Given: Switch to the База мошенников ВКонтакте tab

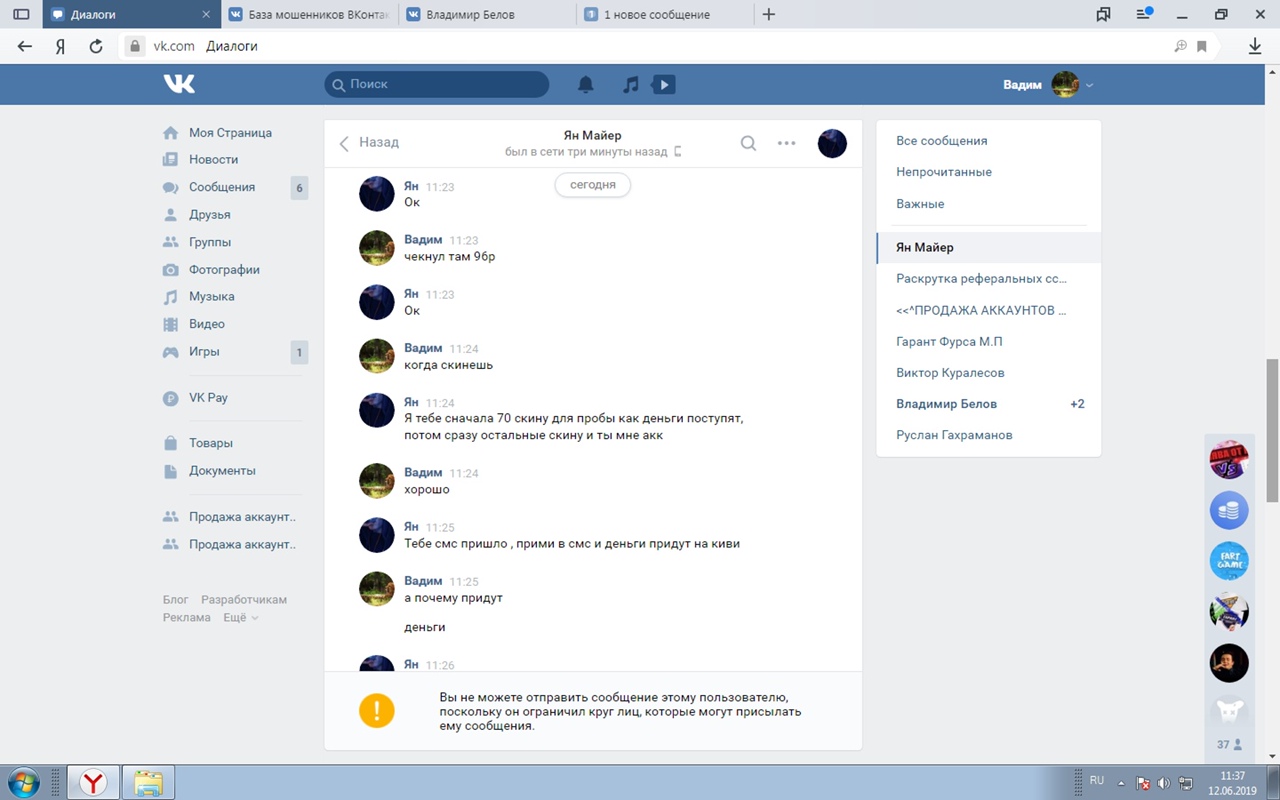Looking at the screenshot, I should (x=309, y=14).
